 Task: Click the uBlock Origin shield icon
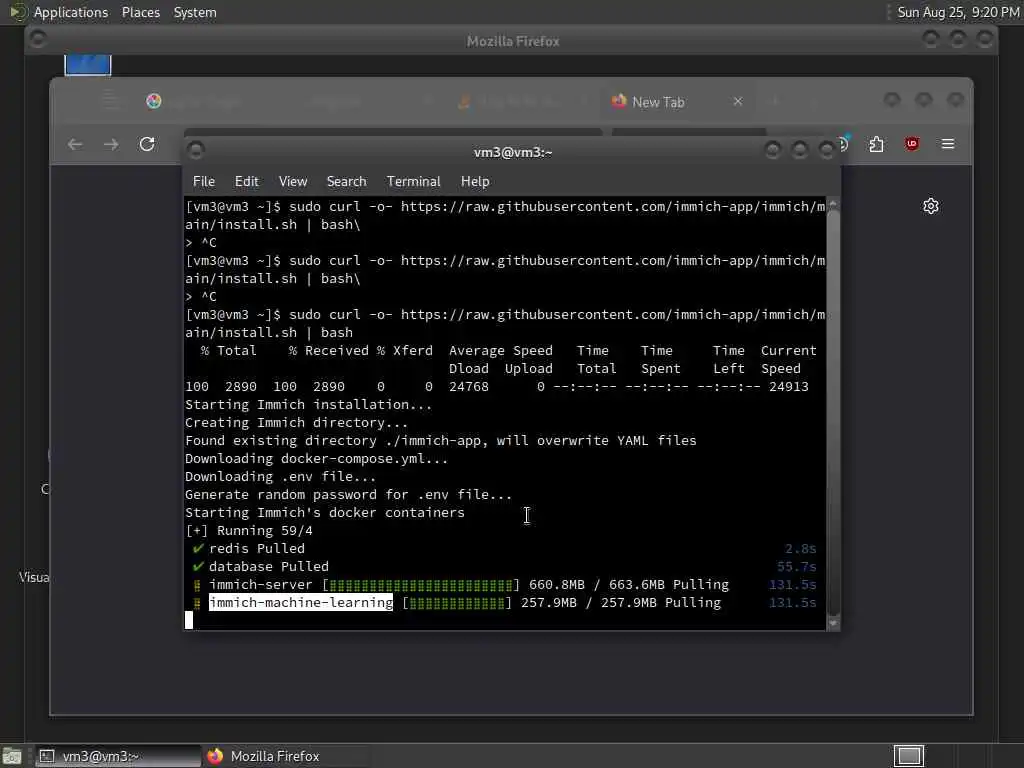(912, 144)
